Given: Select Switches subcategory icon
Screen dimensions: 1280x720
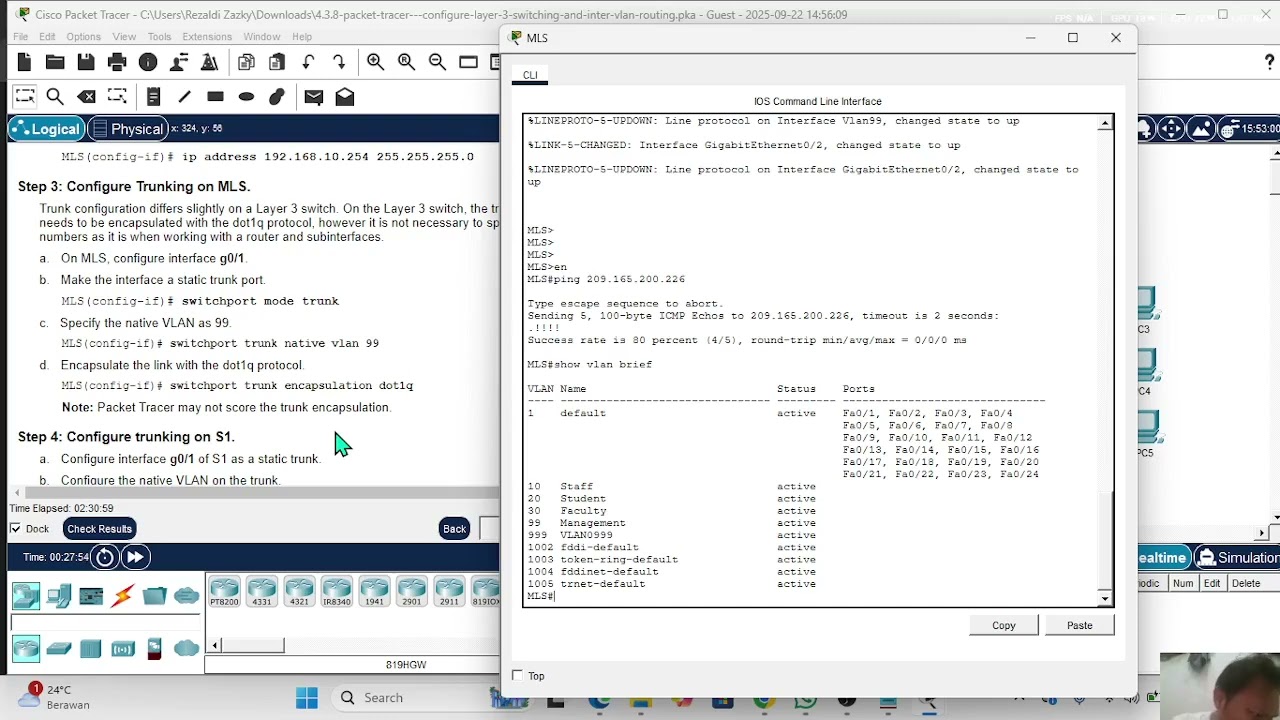Looking at the screenshot, I should [x=59, y=649].
